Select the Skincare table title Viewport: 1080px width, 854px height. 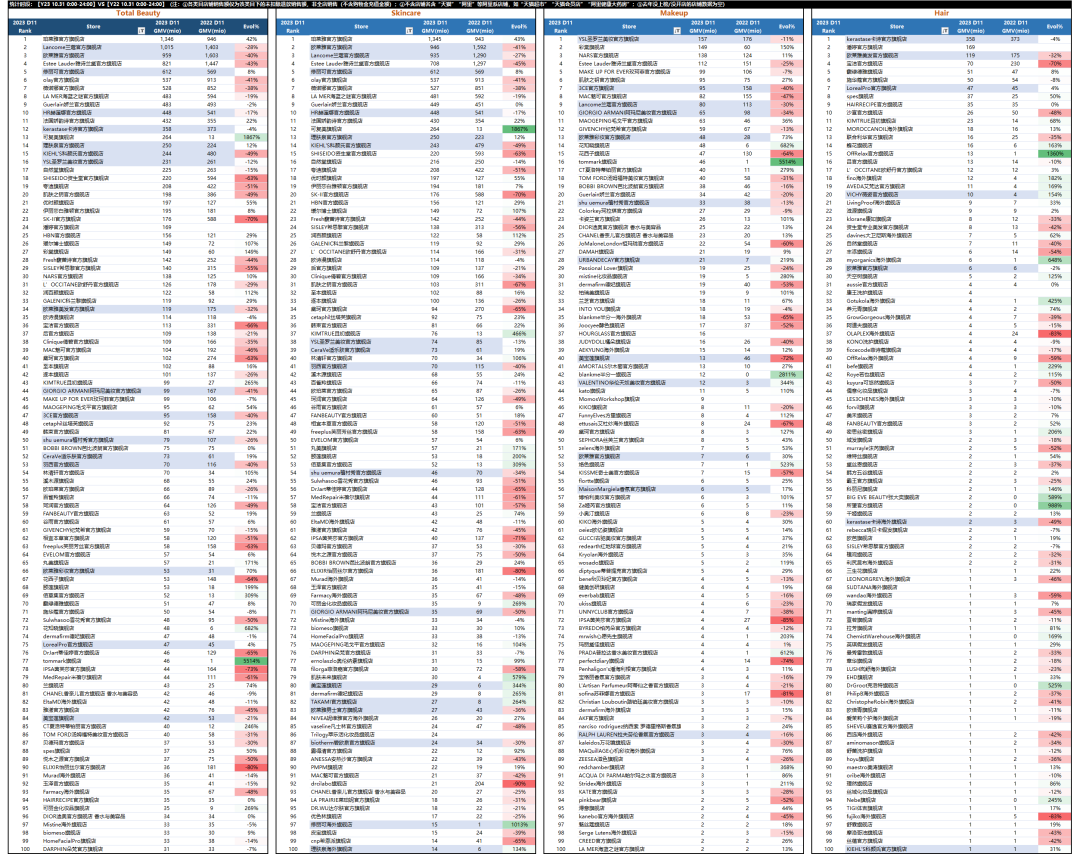point(406,13)
